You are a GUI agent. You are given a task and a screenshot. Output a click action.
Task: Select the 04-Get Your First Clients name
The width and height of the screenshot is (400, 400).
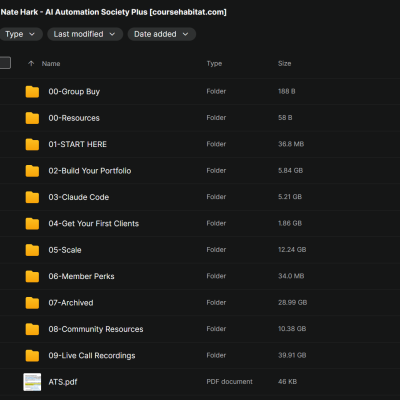(94, 223)
